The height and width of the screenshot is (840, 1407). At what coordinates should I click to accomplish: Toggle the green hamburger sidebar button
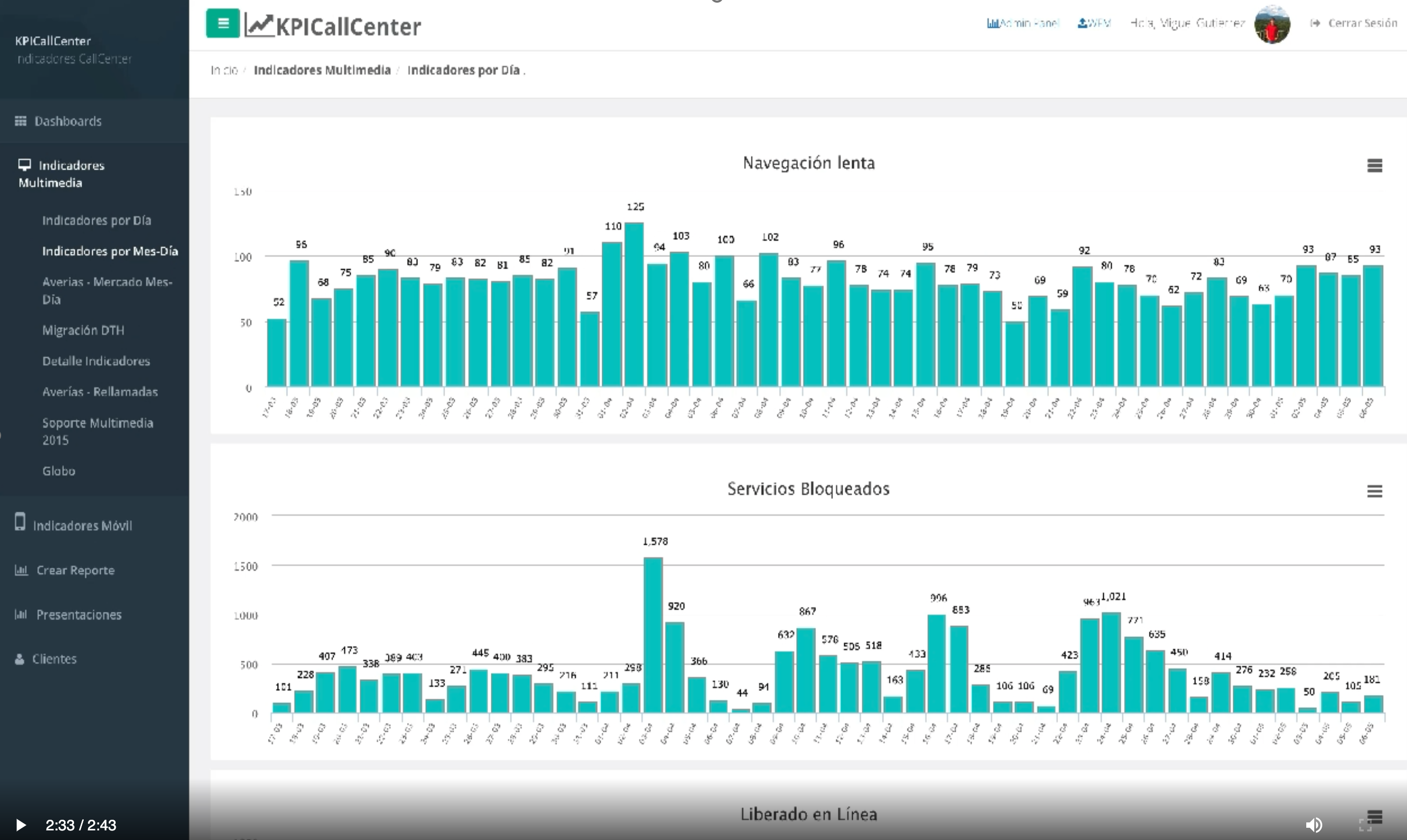pyautogui.click(x=223, y=24)
